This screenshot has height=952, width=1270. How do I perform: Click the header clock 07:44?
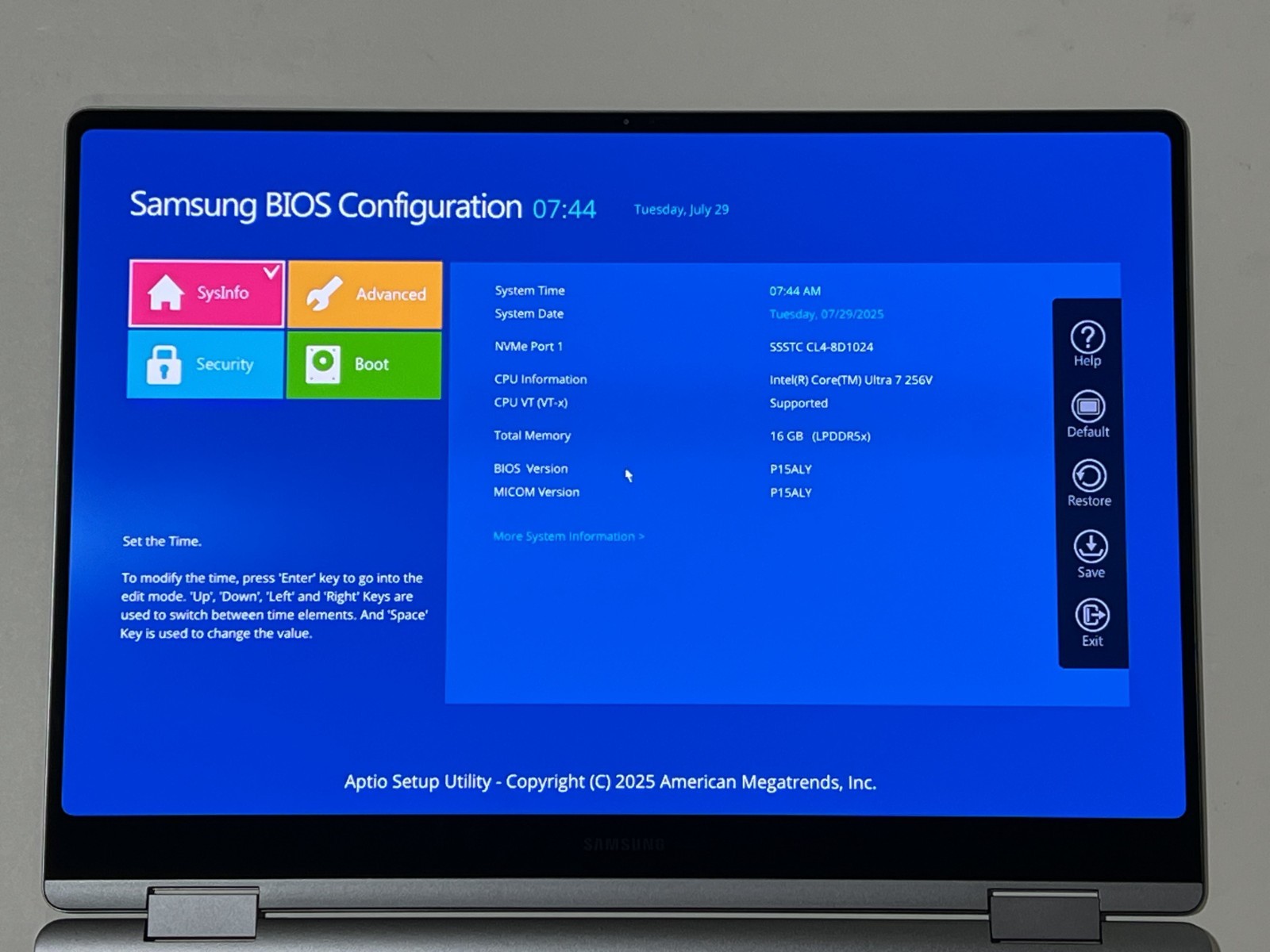point(564,209)
